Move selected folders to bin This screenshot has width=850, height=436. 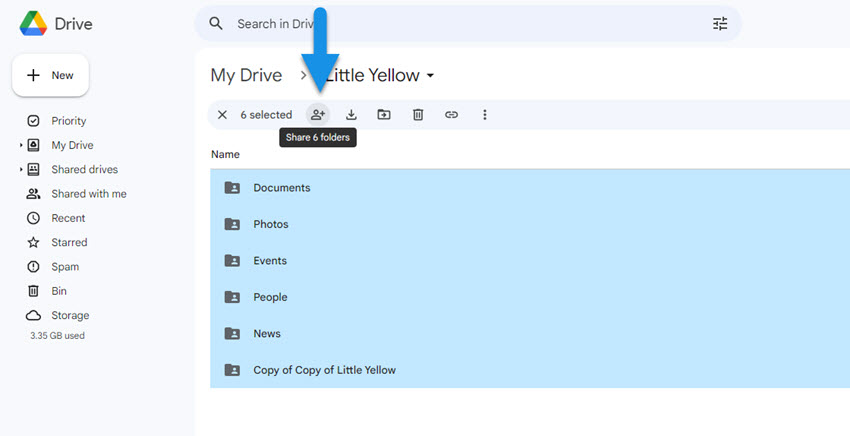click(418, 115)
